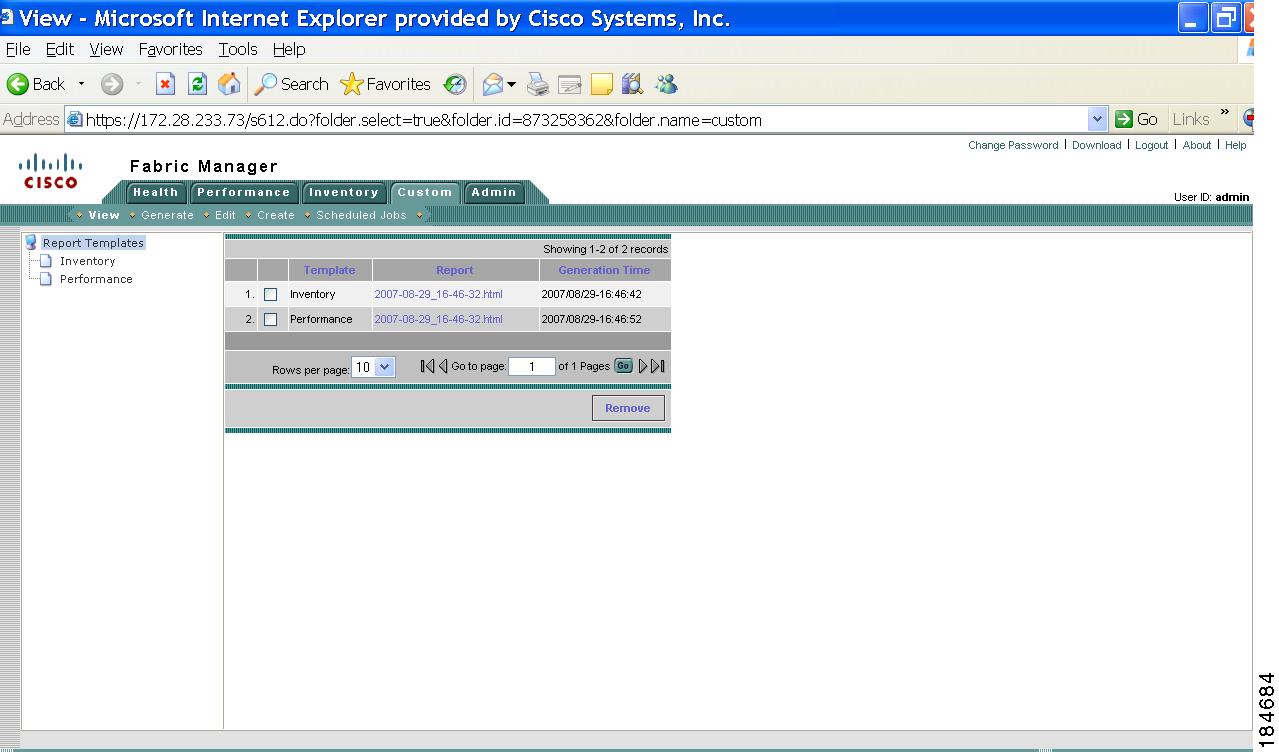1279x752 pixels.
Task: Open the Rows per page dropdown
Action: pos(373,367)
